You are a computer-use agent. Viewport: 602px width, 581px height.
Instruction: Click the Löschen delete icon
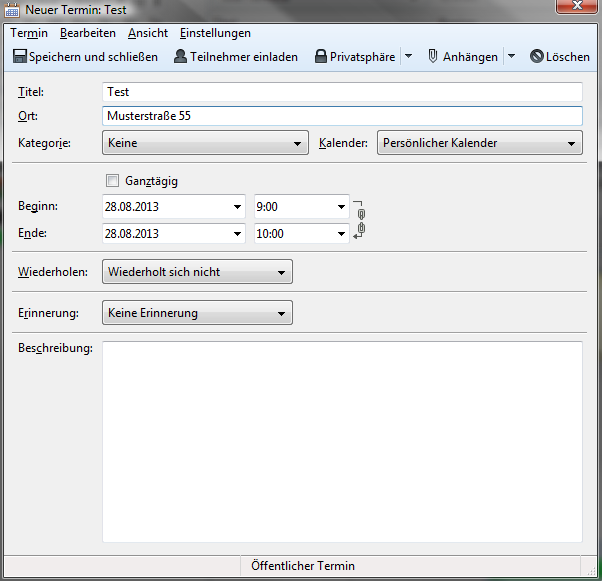537,57
